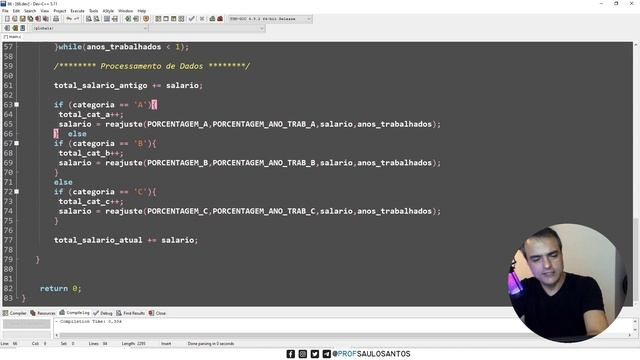This screenshot has width=640, height=360.
Task: Click the Remove from project toolbar icon
Action: coord(136,19)
